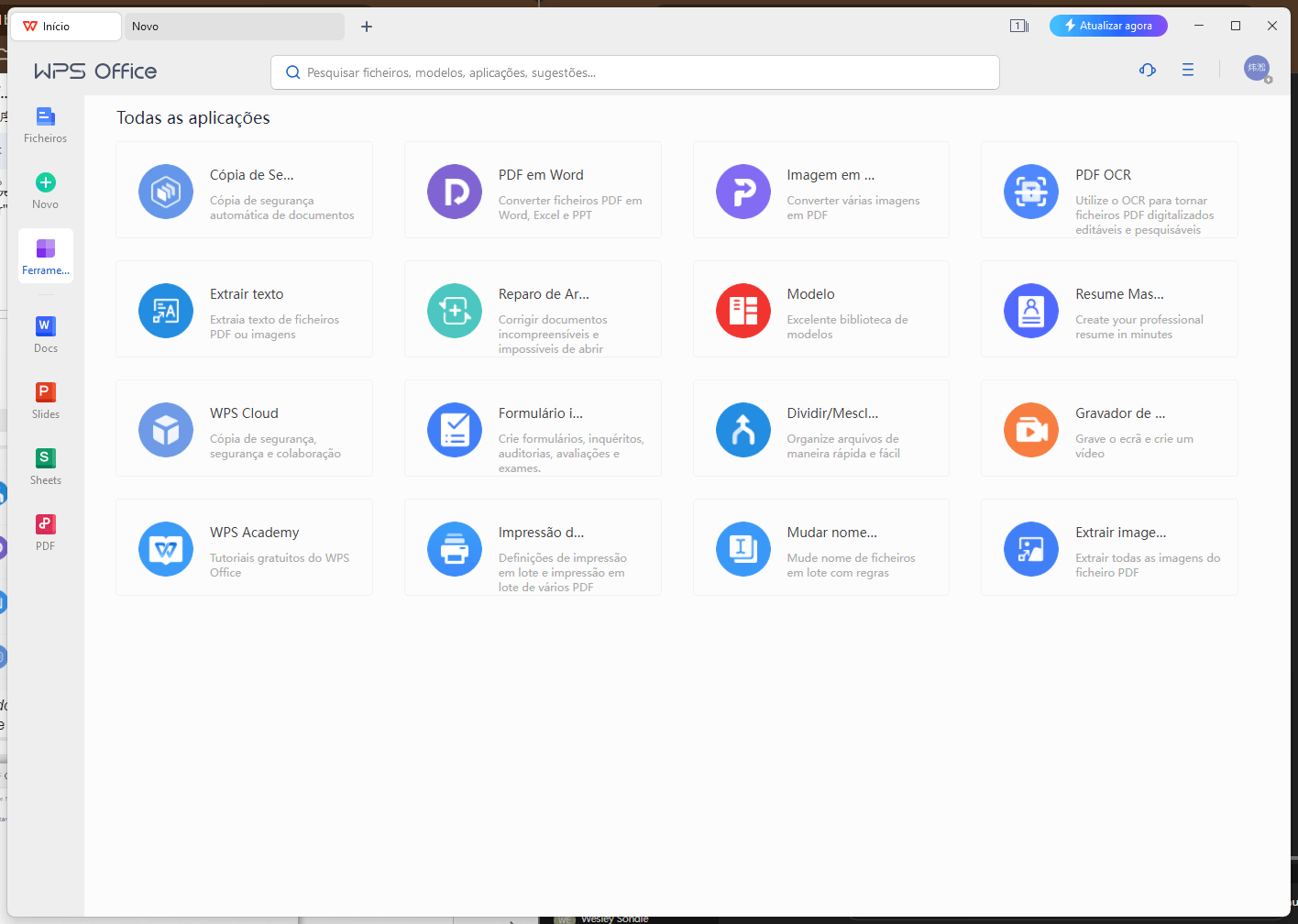Click the WPS Academy title text
Image resolution: width=1298 pixels, height=924 pixels.
coord(254,533)
